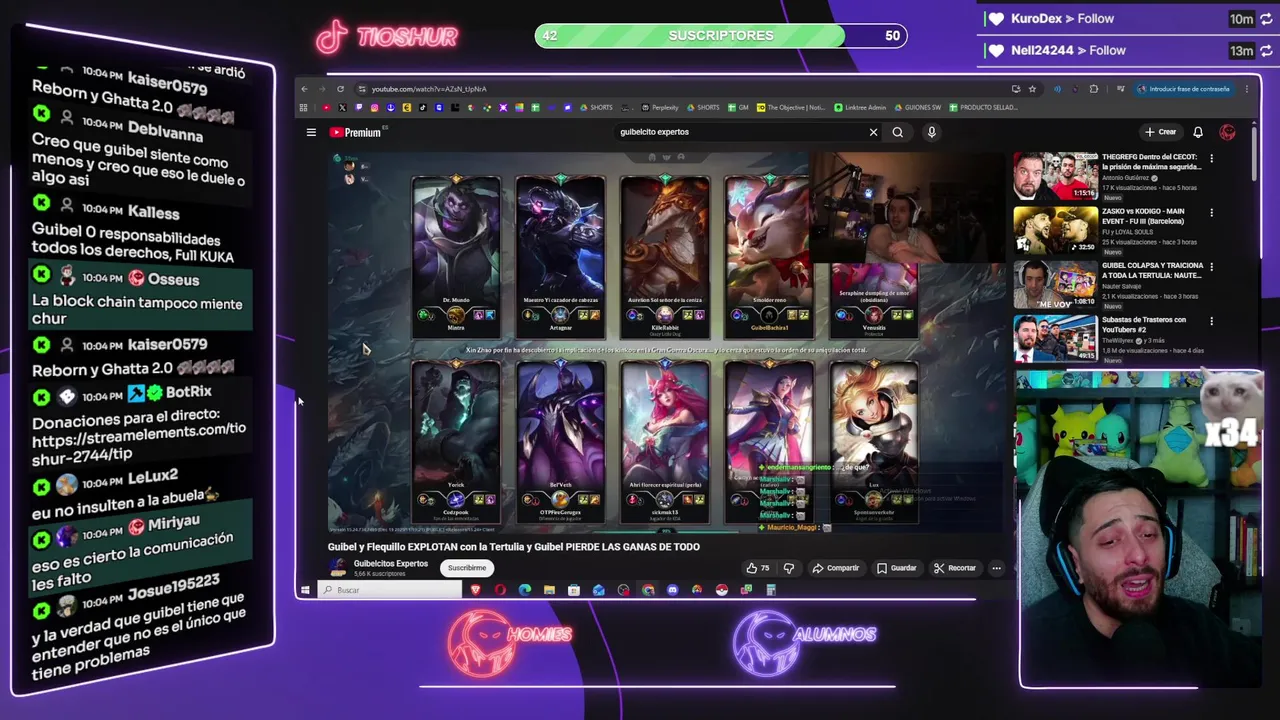Open the Calculator taskbar icon

[x=771, y=590]
